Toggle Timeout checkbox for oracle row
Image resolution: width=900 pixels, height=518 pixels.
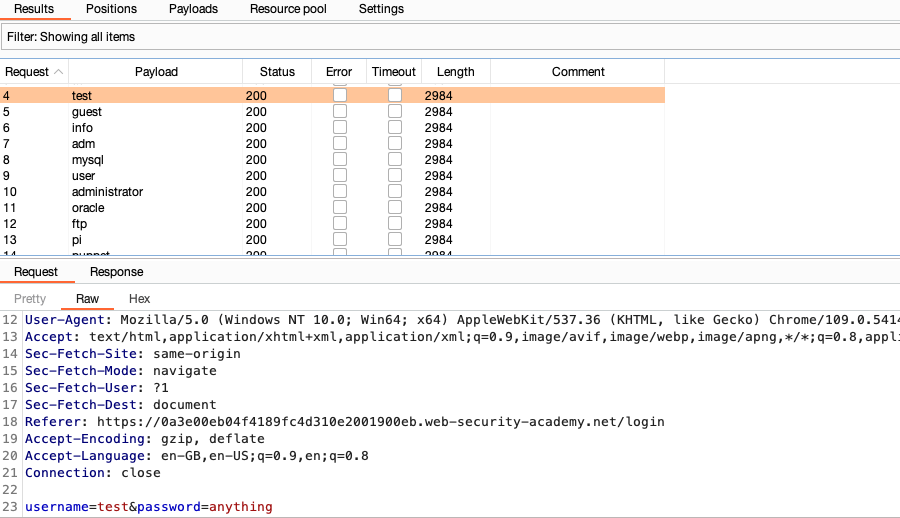coord(395,208)
